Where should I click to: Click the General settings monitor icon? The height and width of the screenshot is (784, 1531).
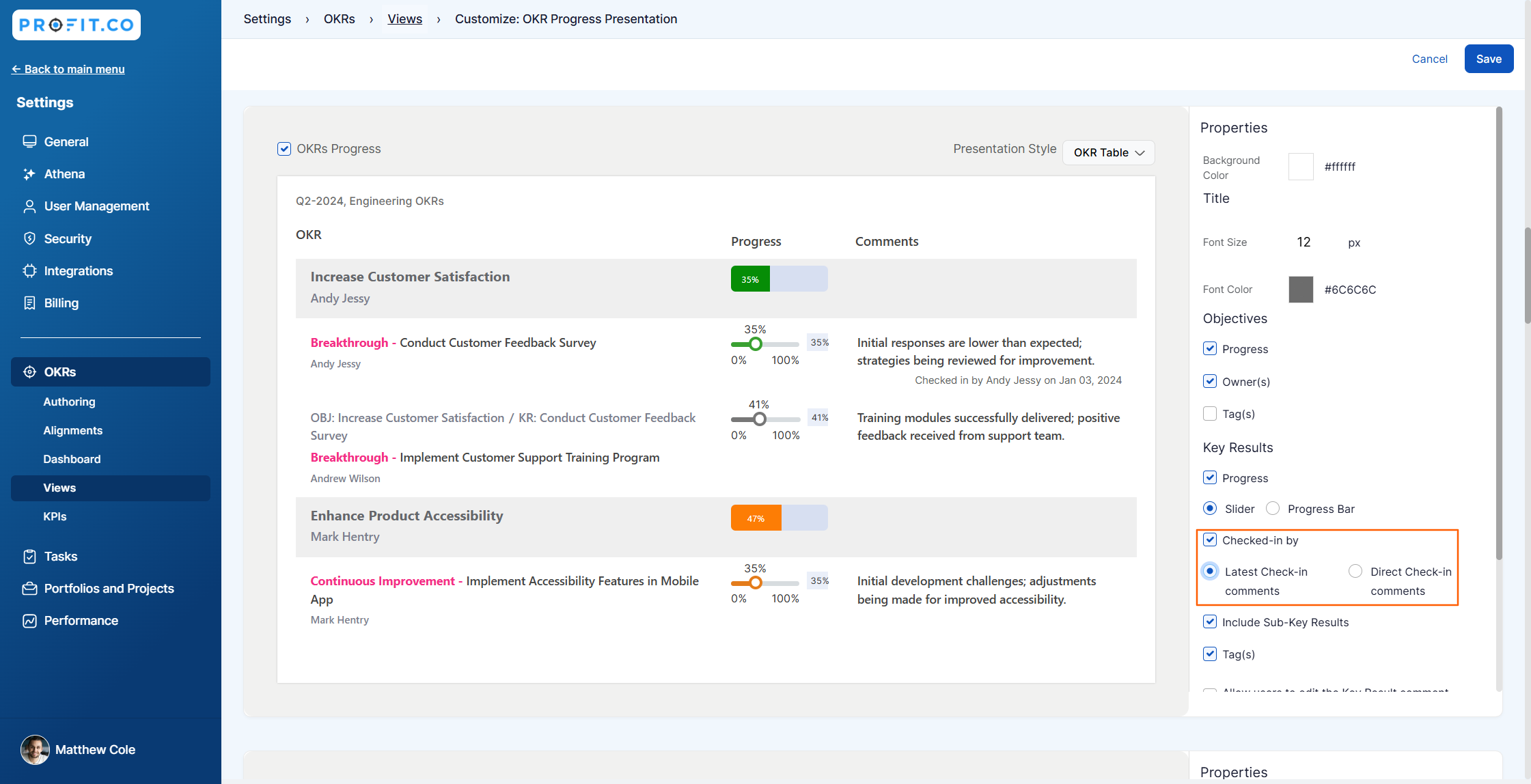29,141
